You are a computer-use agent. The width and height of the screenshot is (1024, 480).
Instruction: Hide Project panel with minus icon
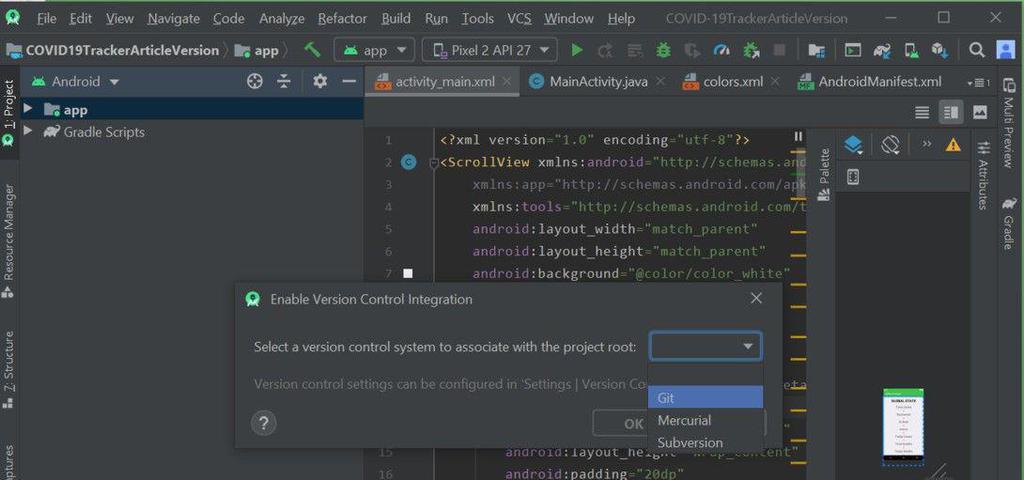pyautogui.click(x=349, y=81)
